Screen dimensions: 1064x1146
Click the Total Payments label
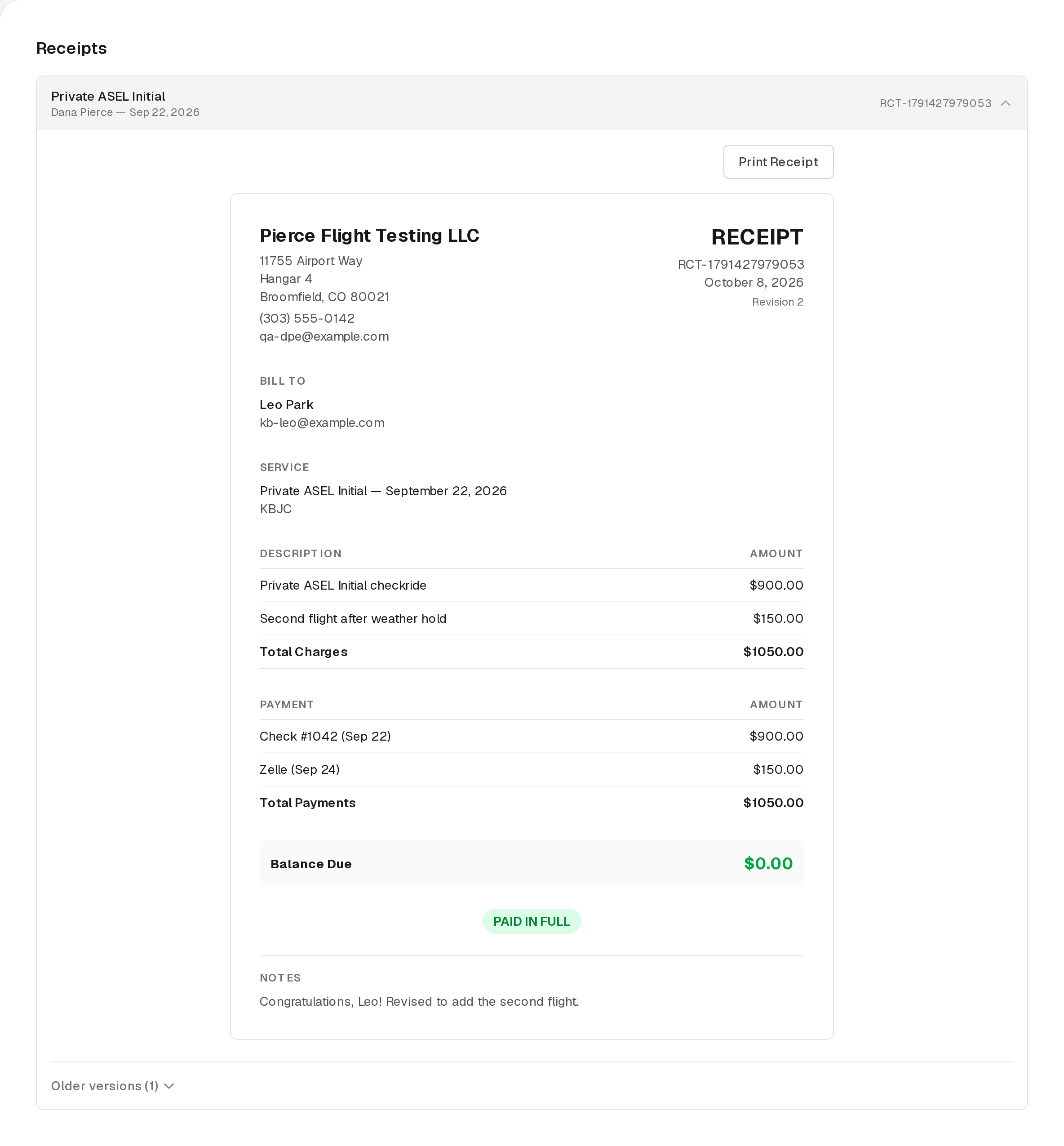(307, 803)
